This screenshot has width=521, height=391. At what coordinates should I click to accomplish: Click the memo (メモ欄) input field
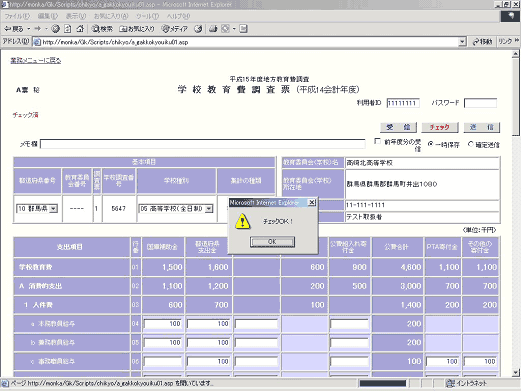click(203, 144)
